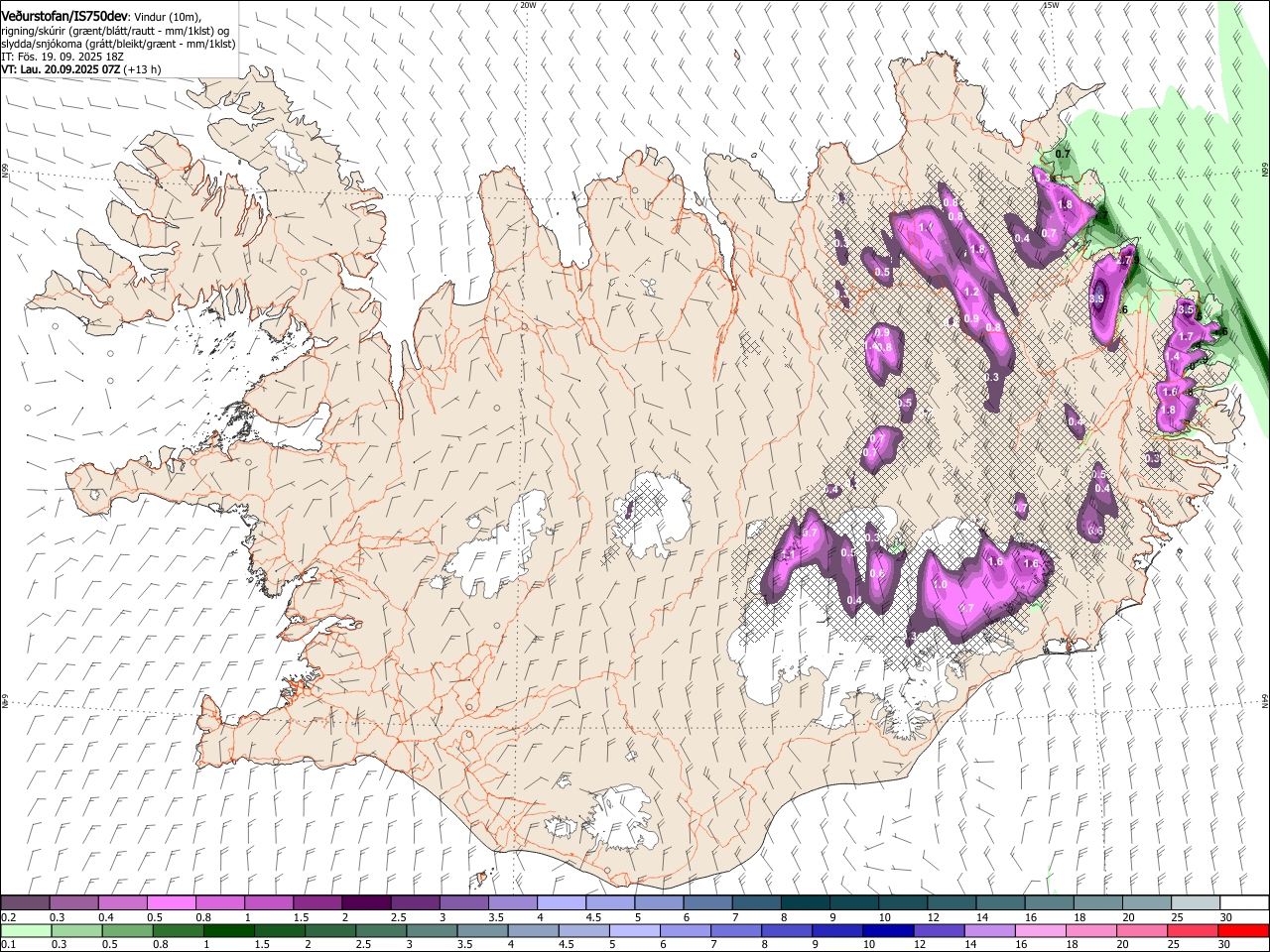The width and height of the screenshot is (1270, 952).
Task: Select 20–25 grey swatch, upper legend
Action: 1146,903
